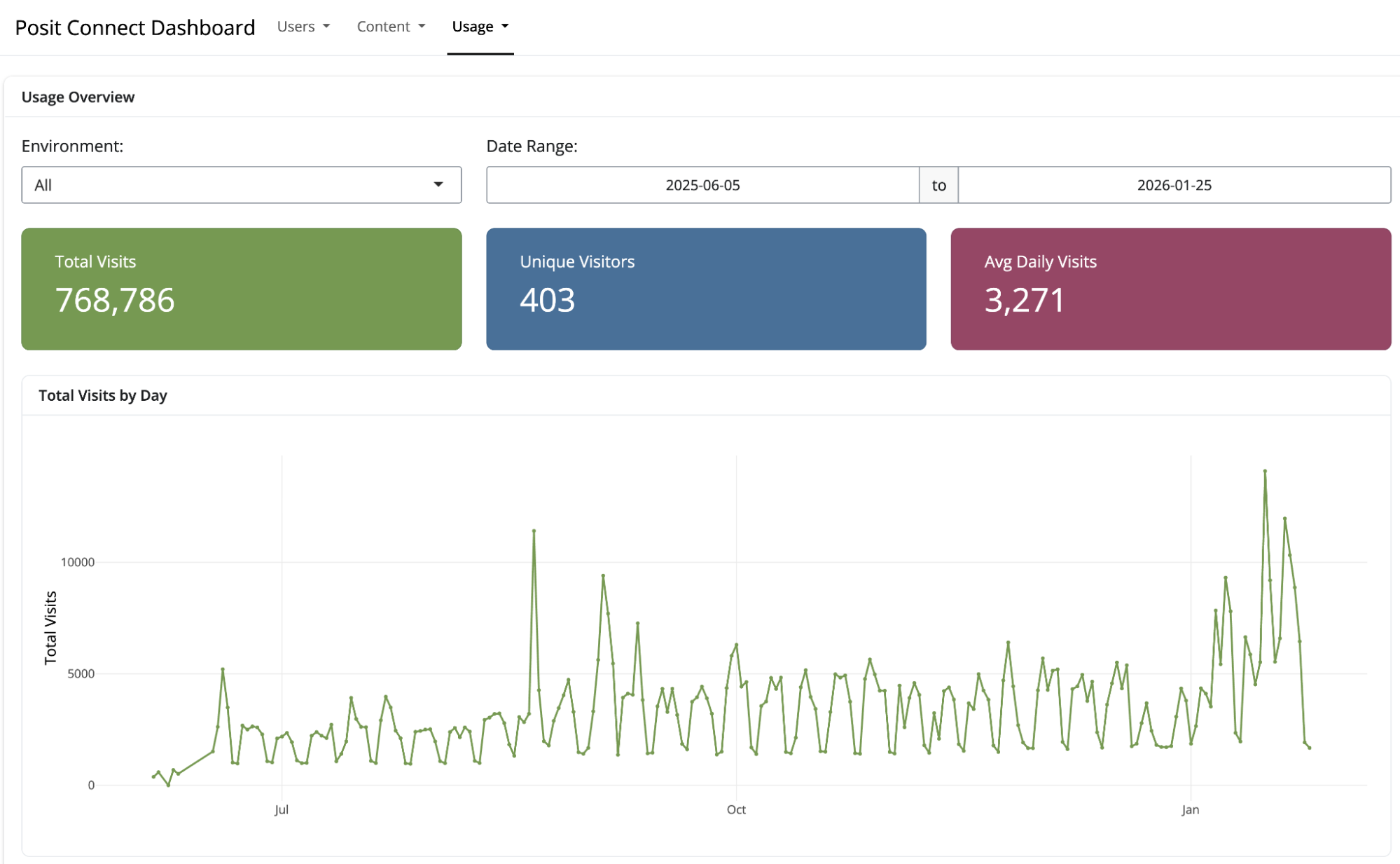The width and height of the screenshot is (1400, 864).
Task: Click the end date field 2026-01-25
Action: [1174, 185]
